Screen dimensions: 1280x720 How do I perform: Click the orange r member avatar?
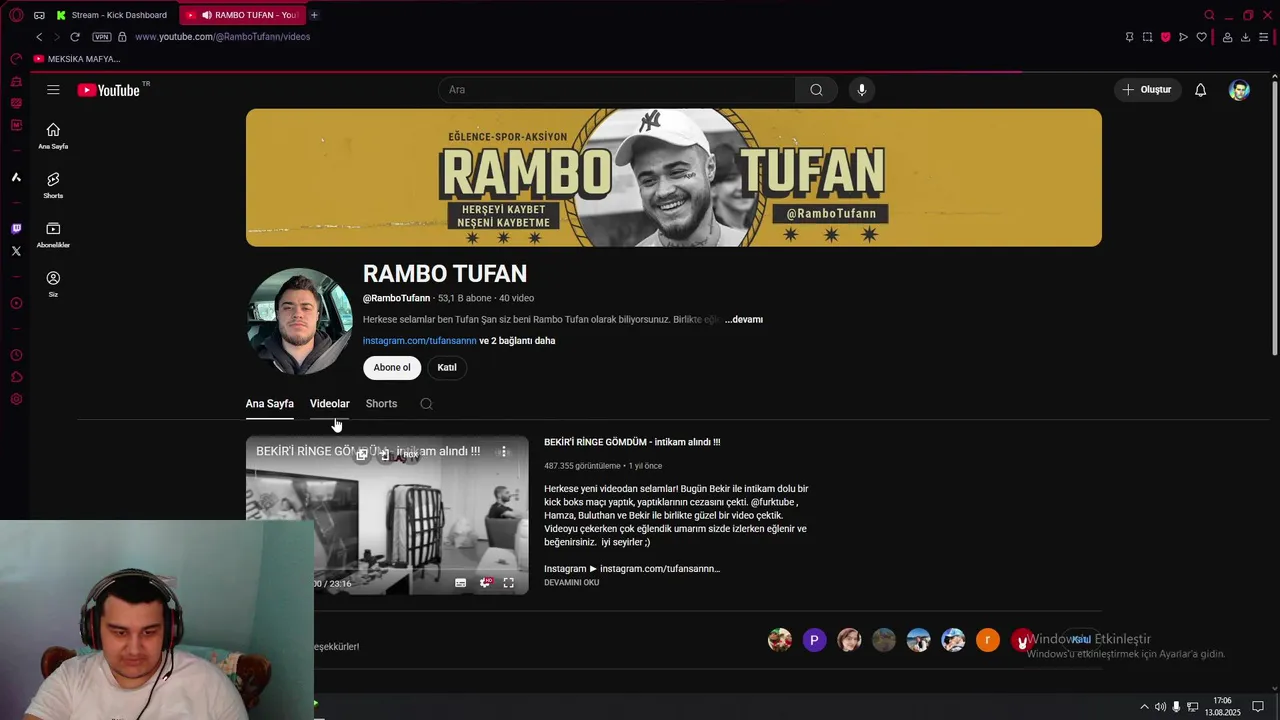(x=988, y=640)
